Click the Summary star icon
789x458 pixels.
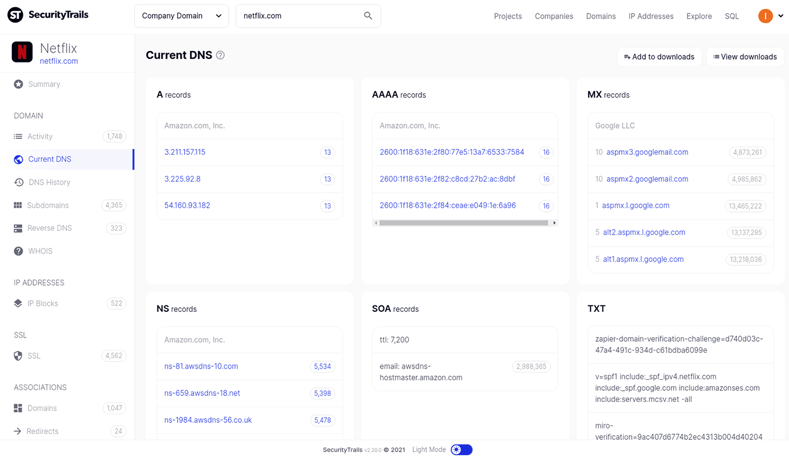pyautogui.click(x=18, y=84)
